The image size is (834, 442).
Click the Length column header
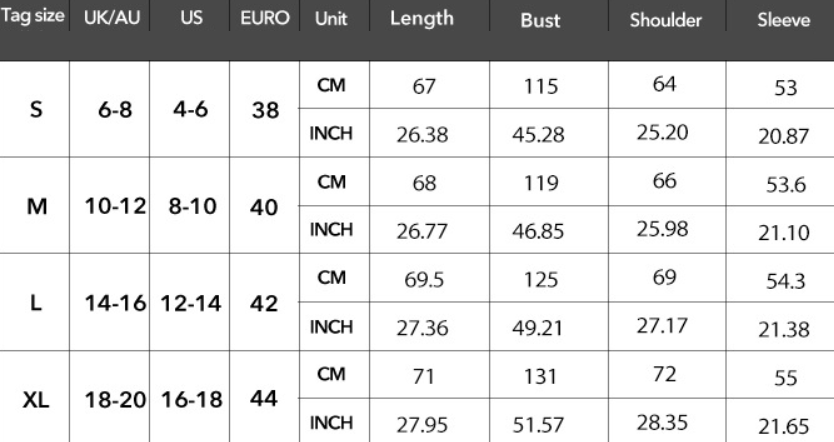pos(421,19)
